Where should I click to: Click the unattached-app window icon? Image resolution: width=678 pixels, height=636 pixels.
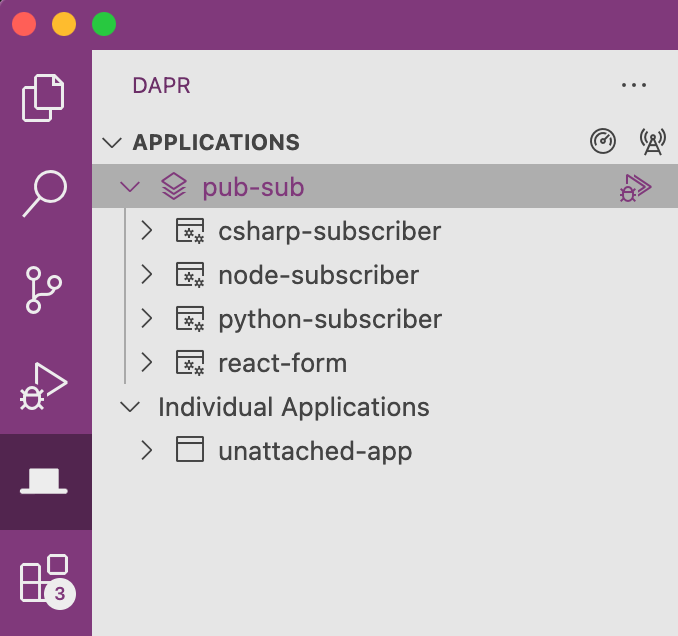click(x=190, y=450)
